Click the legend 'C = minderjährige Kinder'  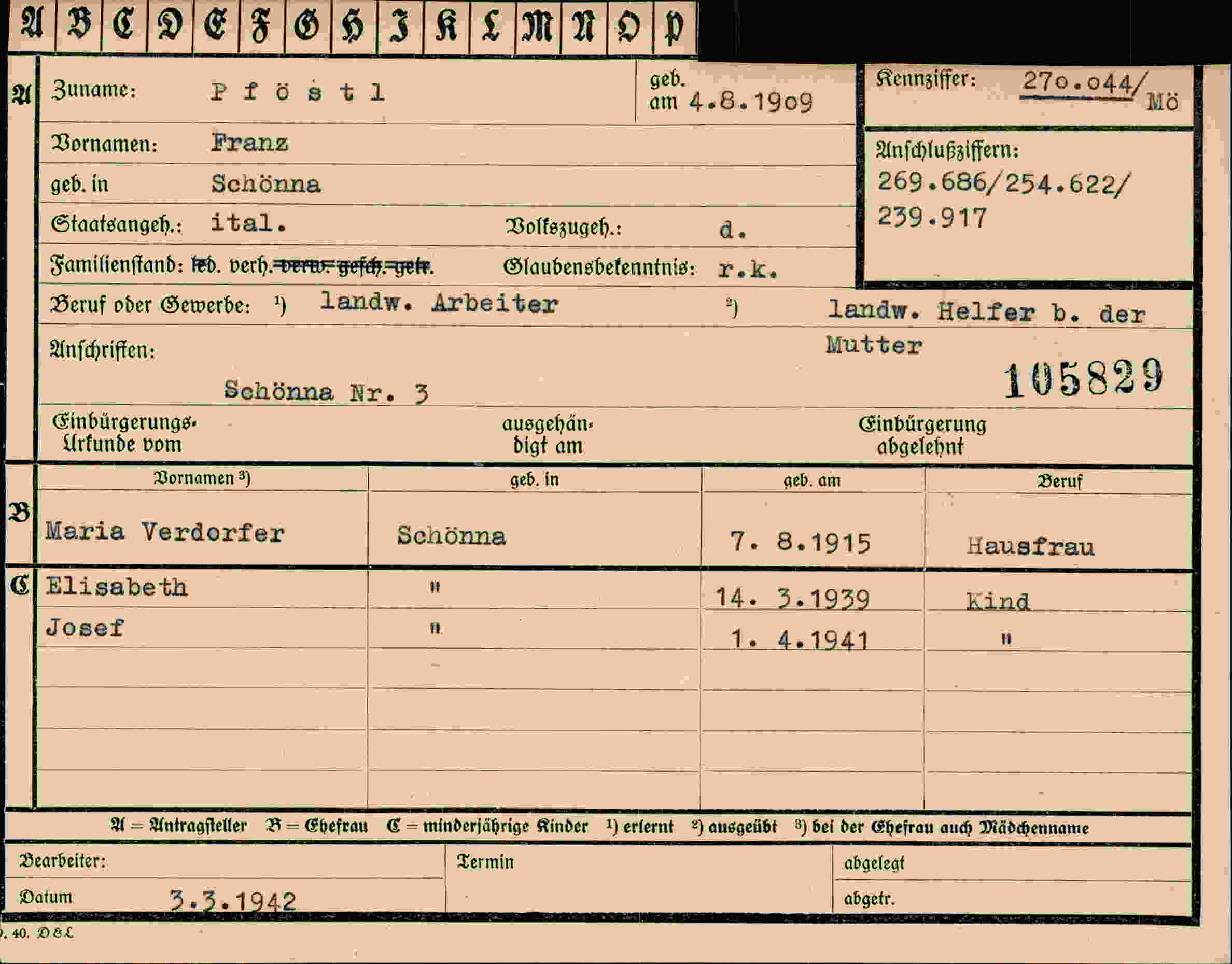coord(487,826)
